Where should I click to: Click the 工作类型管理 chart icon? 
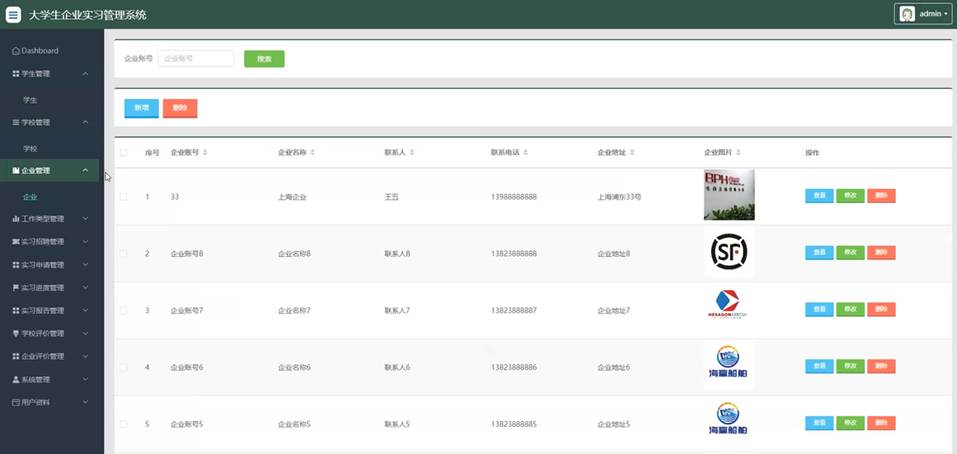(16, 218)
